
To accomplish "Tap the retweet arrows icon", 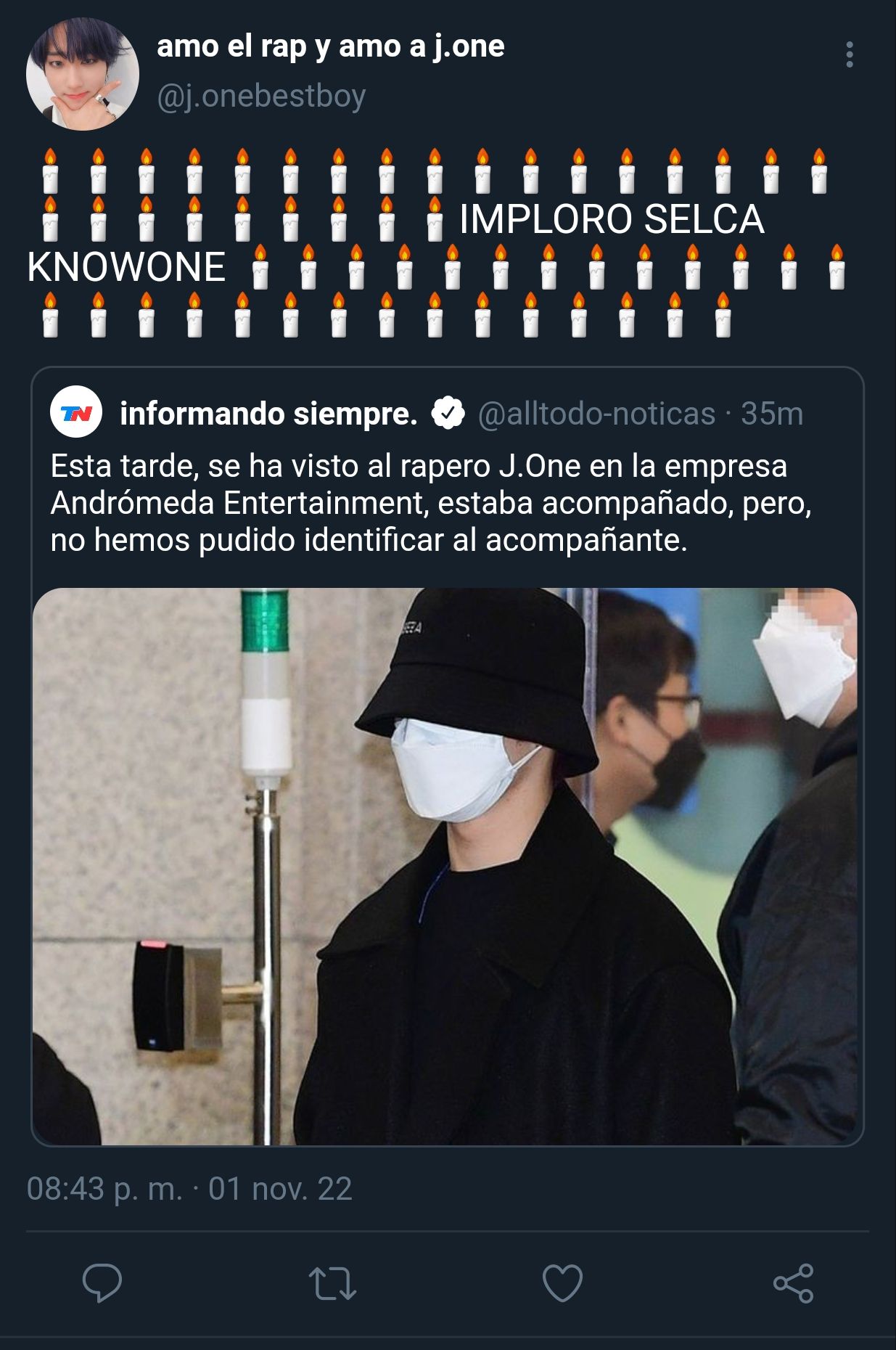I will click(332, 1282).
